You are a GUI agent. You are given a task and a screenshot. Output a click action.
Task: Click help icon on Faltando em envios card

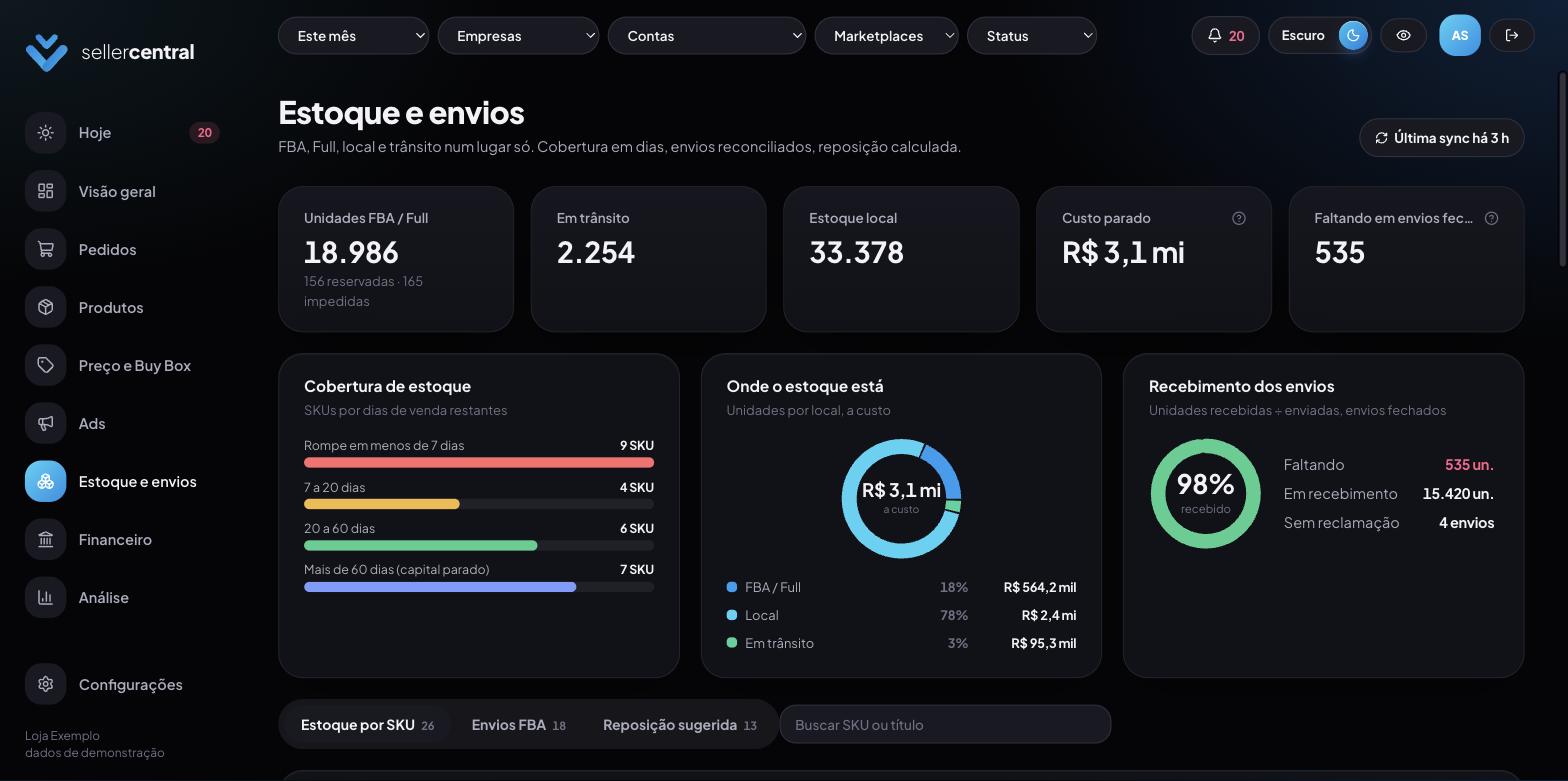tap(1492, 218)
